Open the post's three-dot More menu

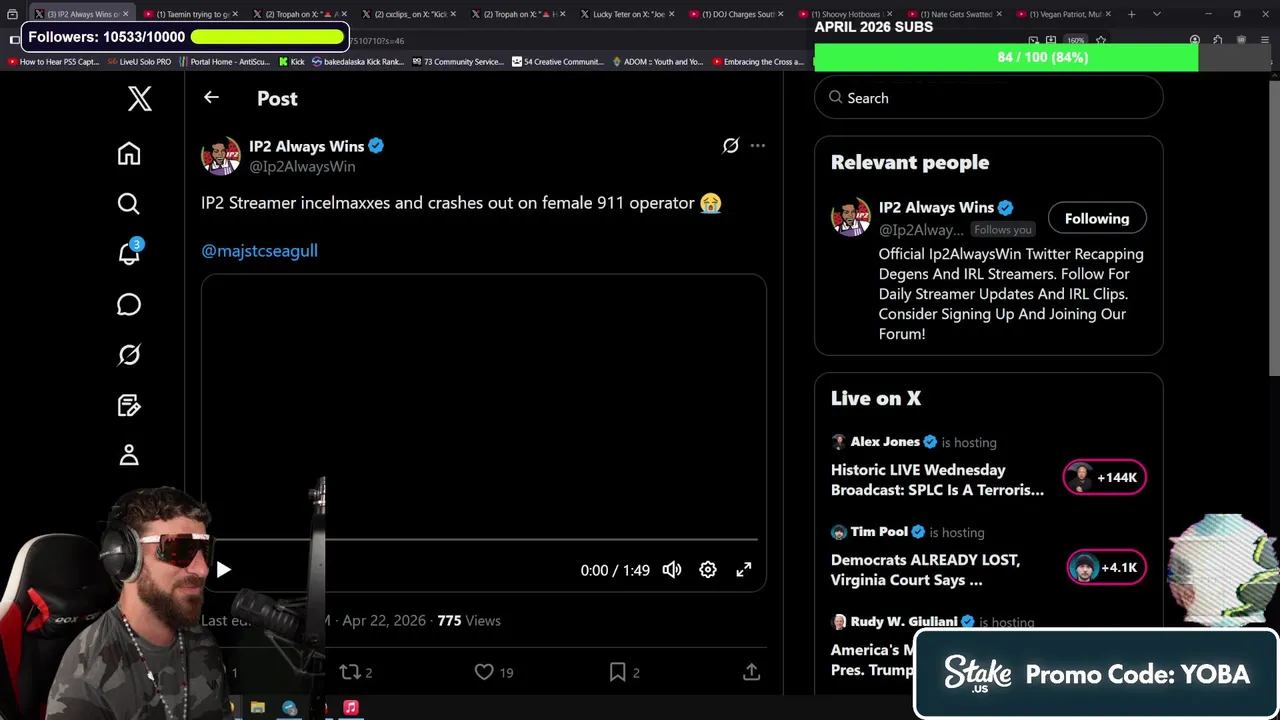pos(758,146)
